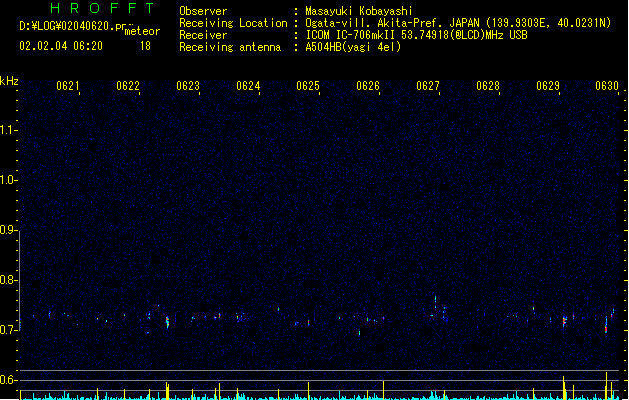Viewport: 629px width, 400px height.
Task: Click the Receiver label
Action: click(203, 35)
